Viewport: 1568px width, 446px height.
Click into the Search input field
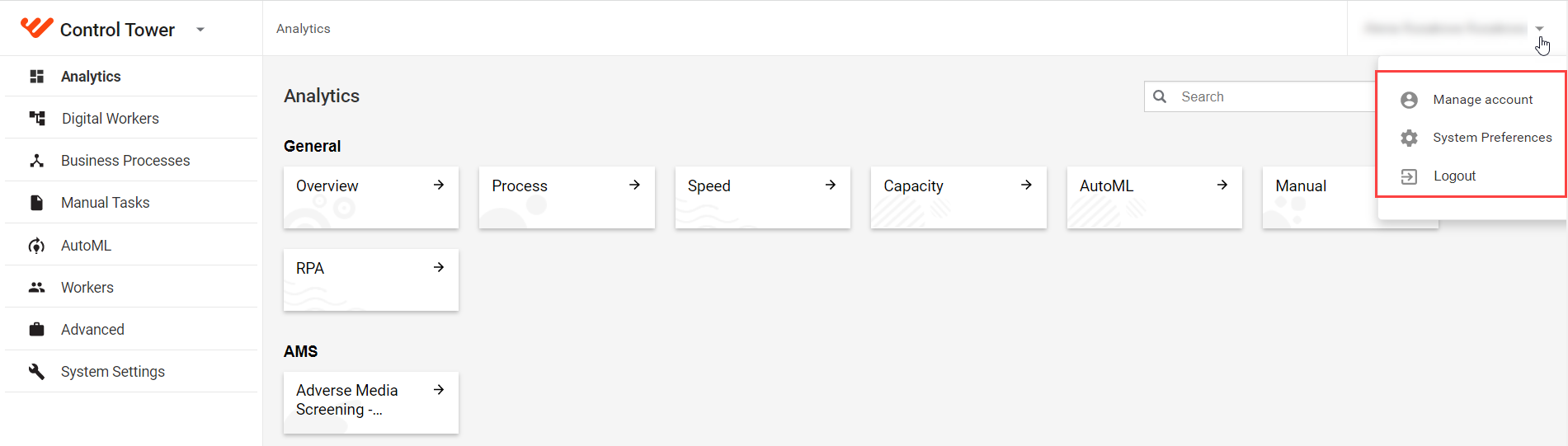coord(1260,96)
